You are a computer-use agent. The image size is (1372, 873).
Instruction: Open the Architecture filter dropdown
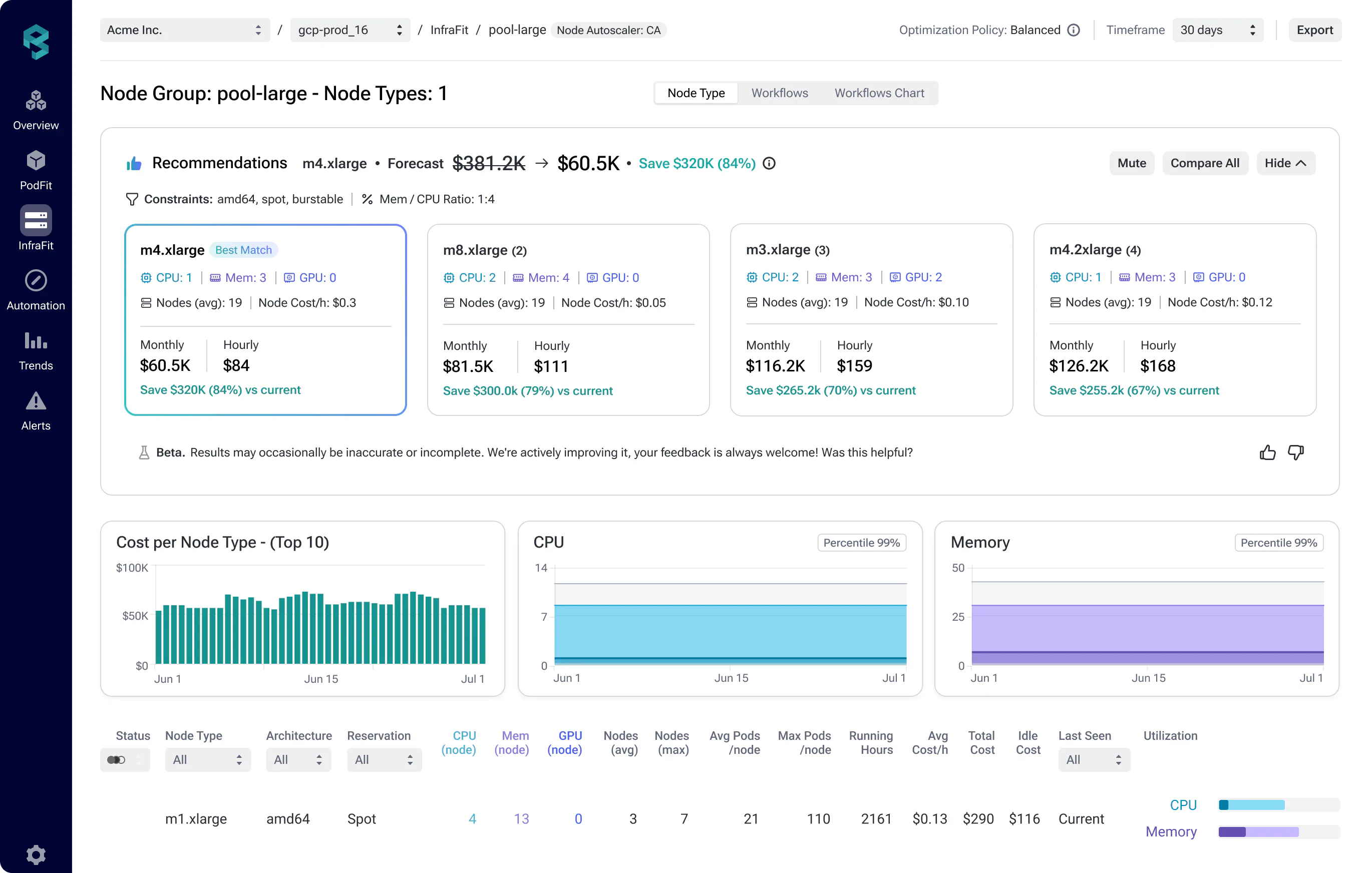(x=298, y=760)
